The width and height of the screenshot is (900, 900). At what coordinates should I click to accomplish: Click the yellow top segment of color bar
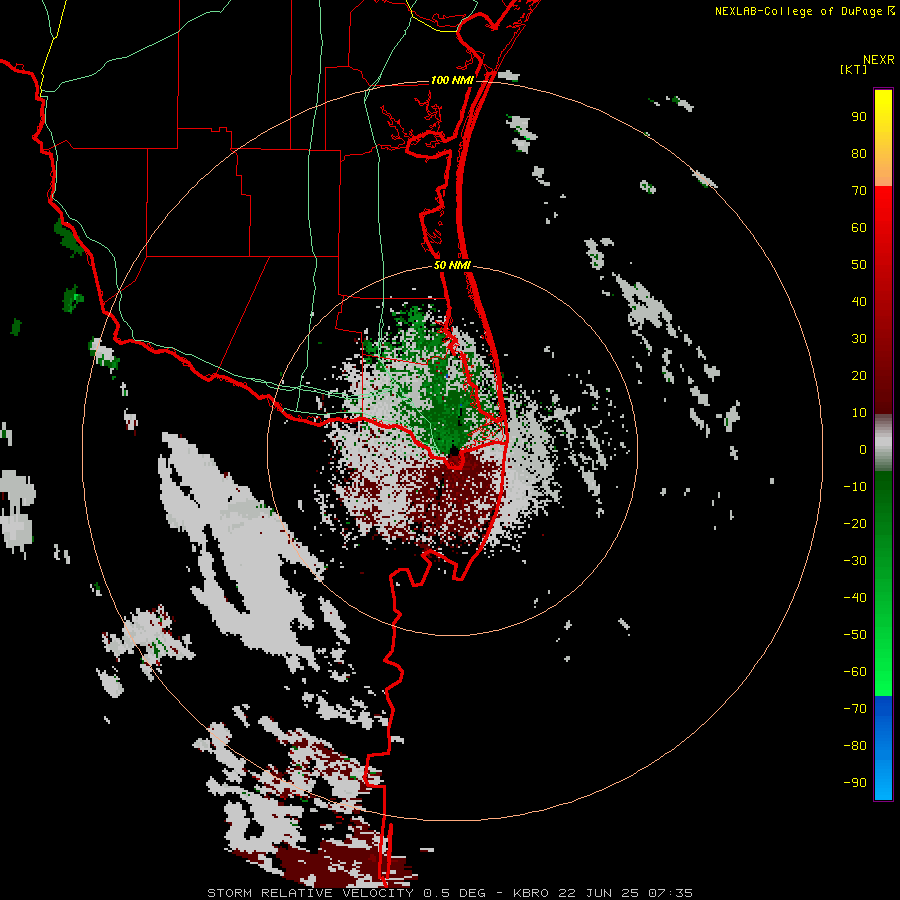click(883, 138)
